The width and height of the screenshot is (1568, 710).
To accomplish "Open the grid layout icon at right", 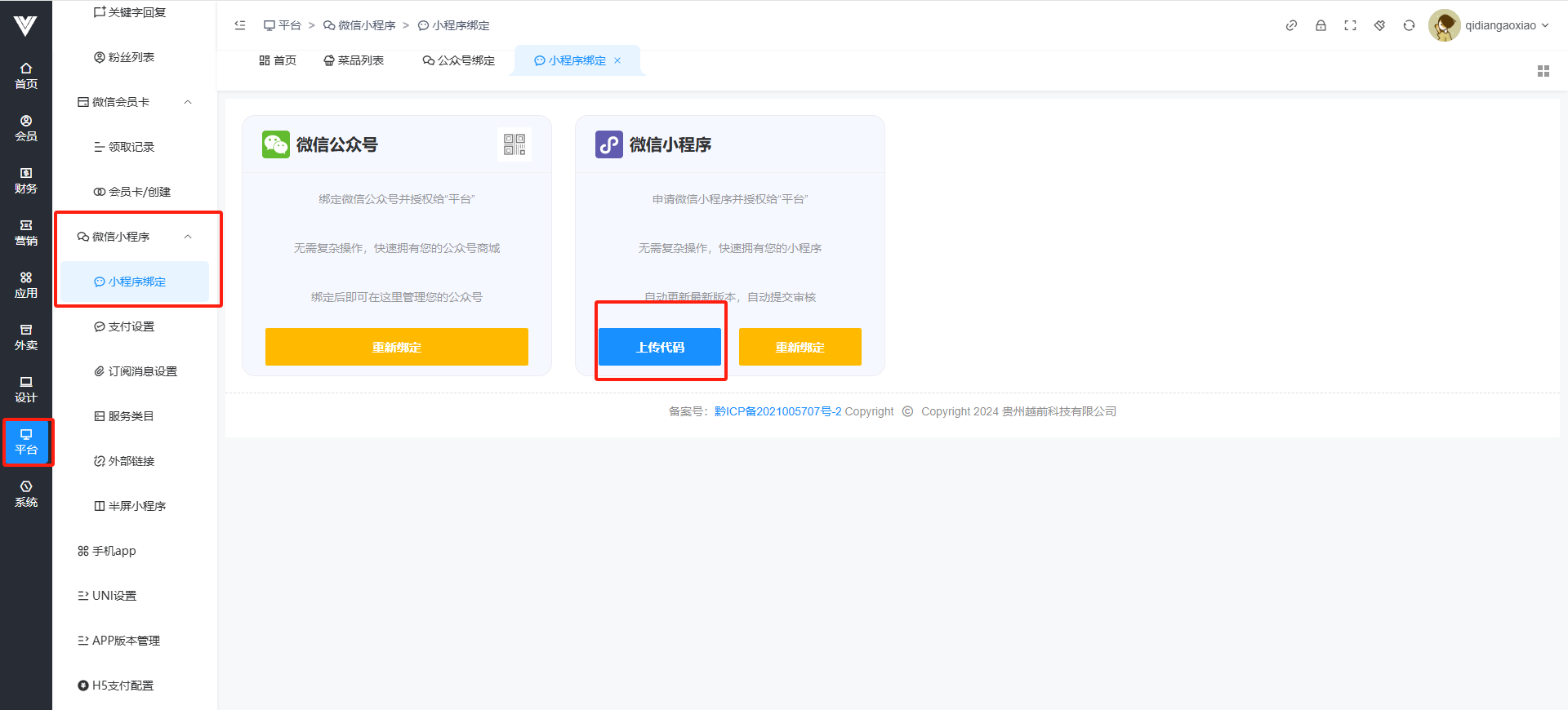I will 1543,71.
